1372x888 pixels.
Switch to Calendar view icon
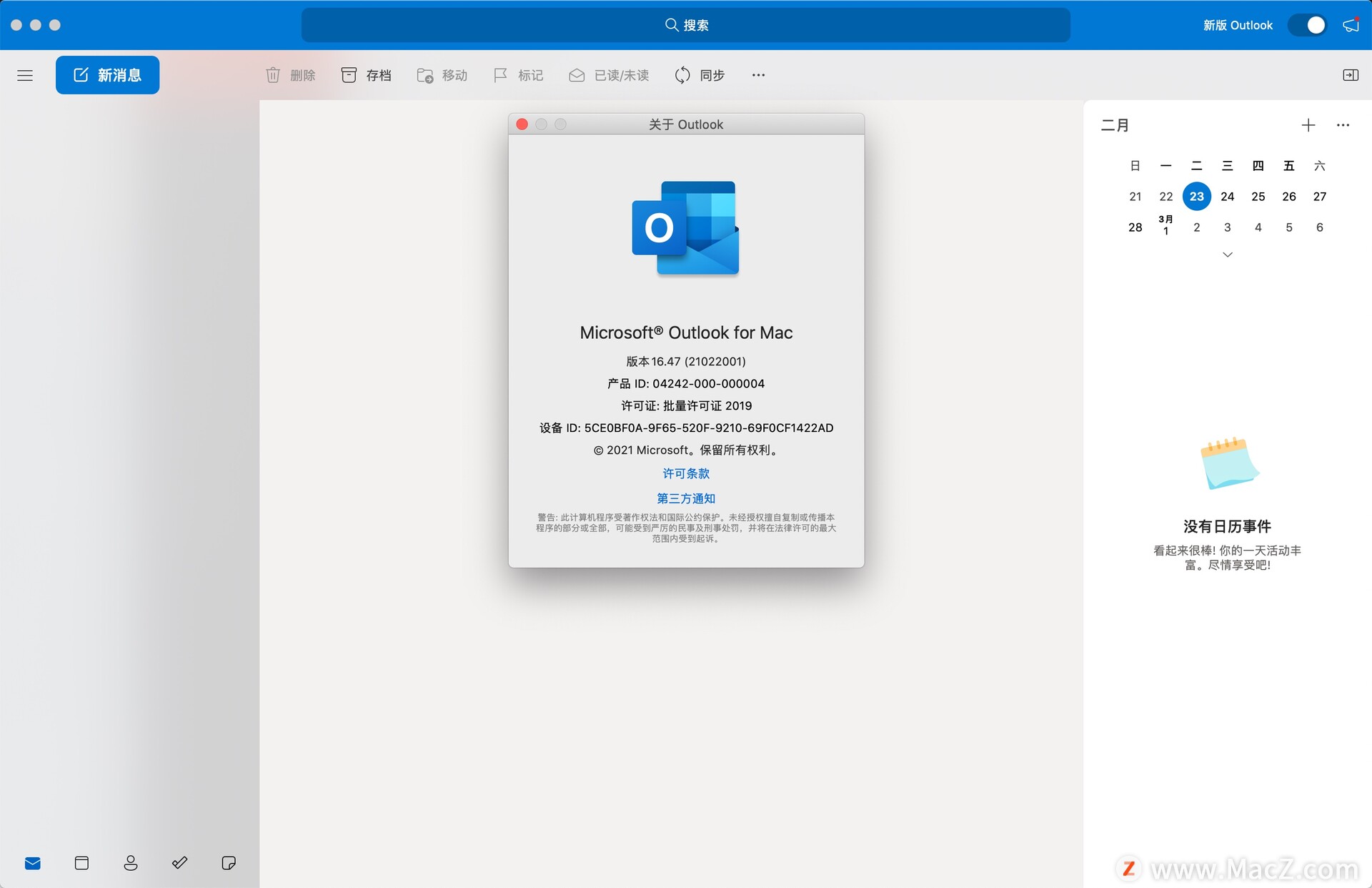(x=81, y=863)
